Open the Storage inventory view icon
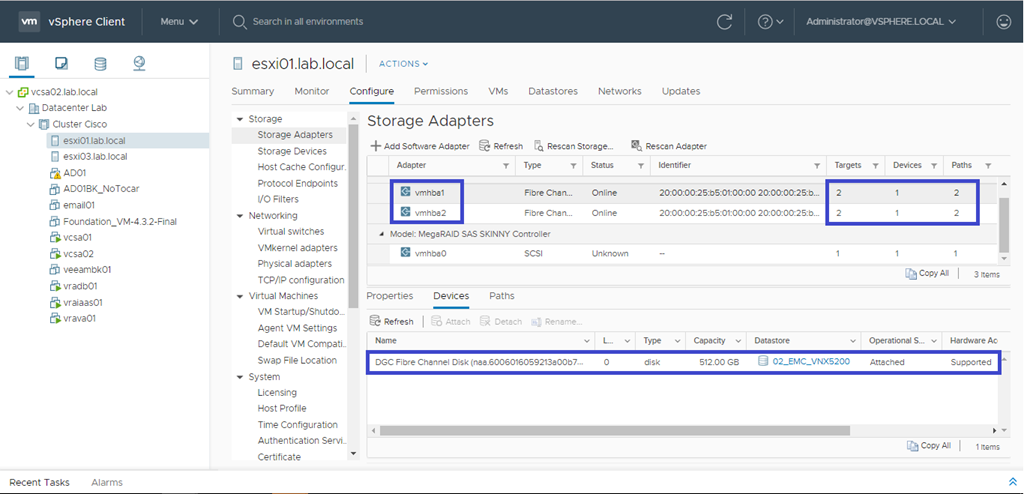 tap(100, 64)
